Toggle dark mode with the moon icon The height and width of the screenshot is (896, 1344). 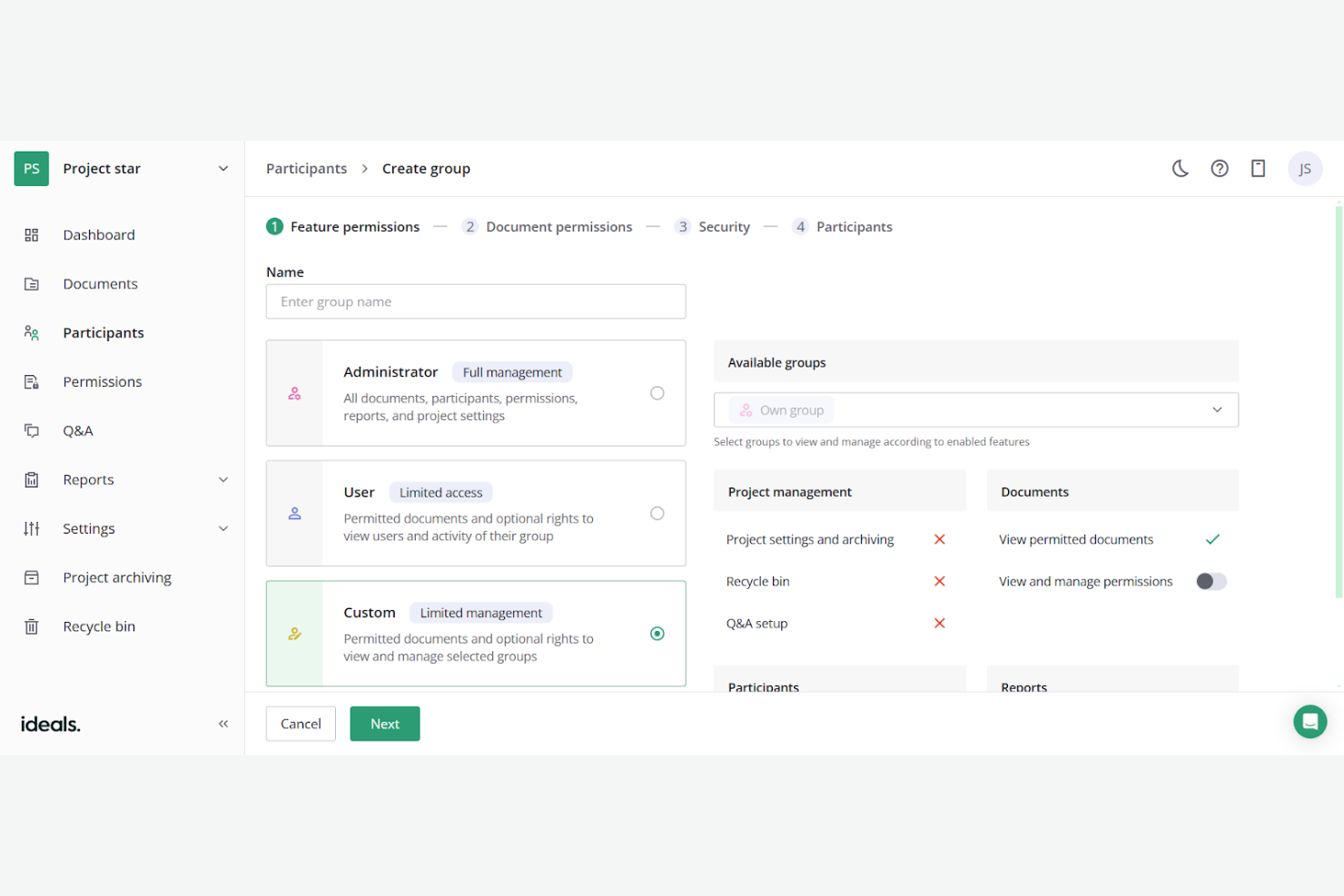click(x=1180, y=168)
